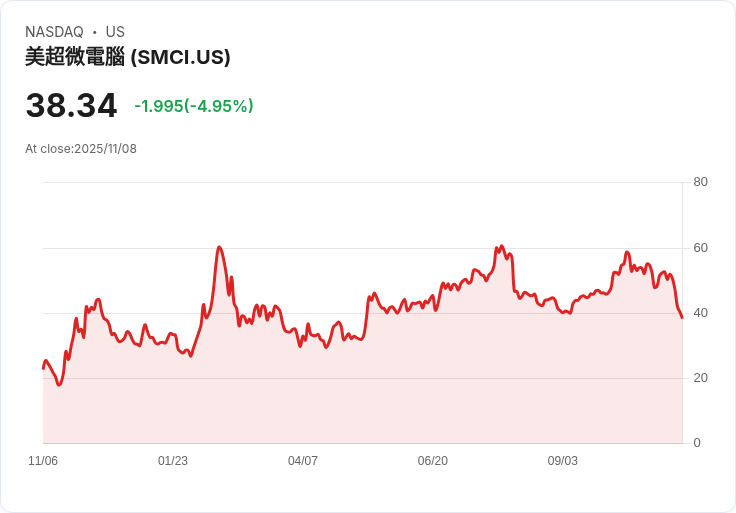Click the 80 y-axis label

(700, 182)
